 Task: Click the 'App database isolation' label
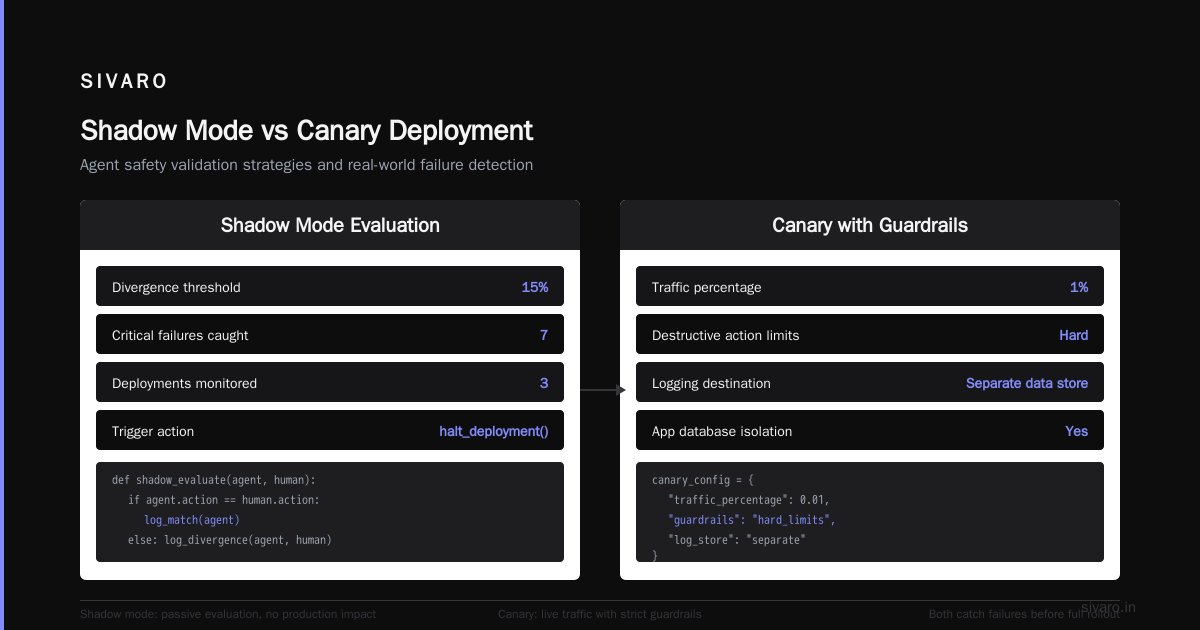click(722, 431)
